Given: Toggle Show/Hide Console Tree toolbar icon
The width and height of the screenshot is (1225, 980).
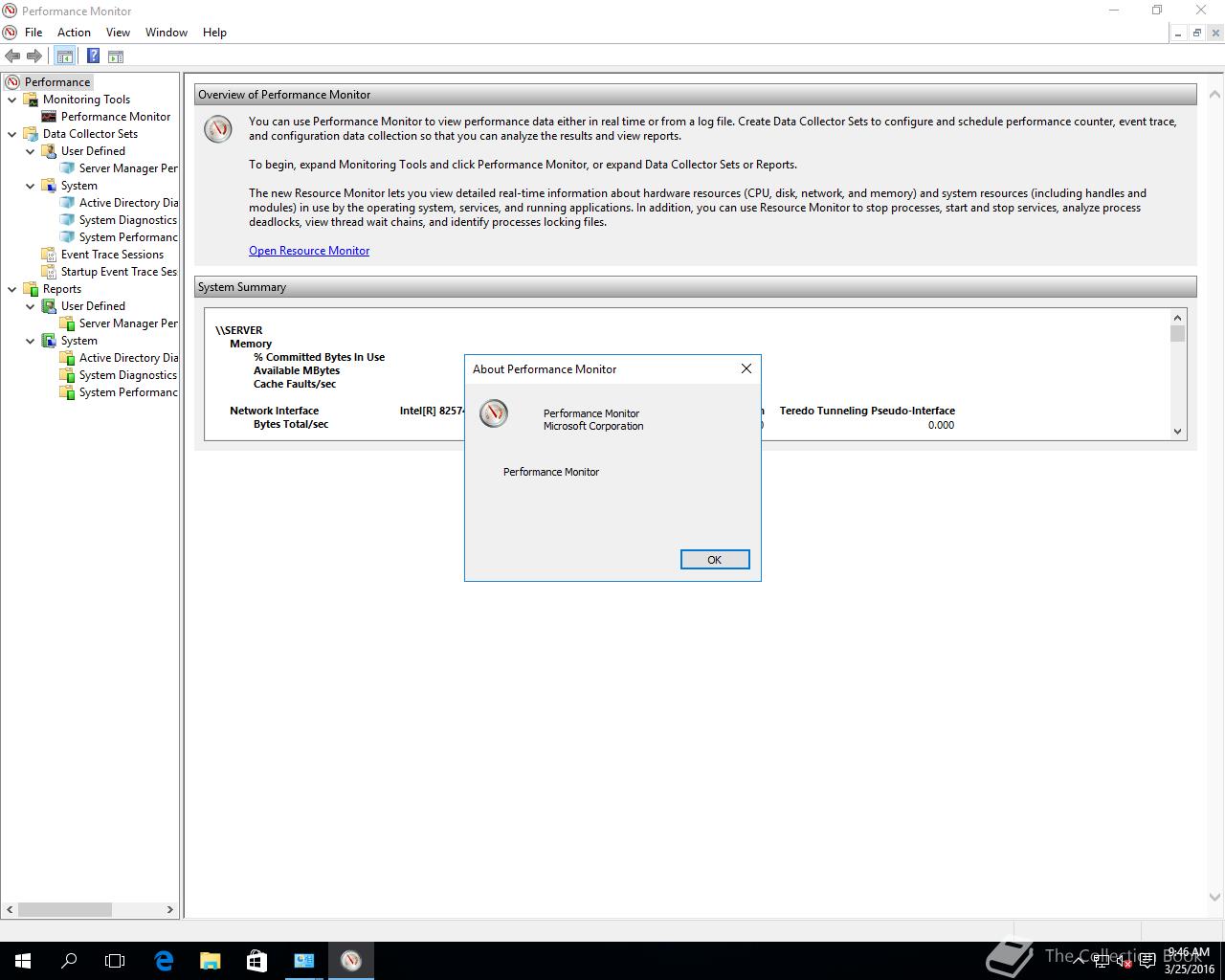Looking at the screenshot, I should 64,56.
